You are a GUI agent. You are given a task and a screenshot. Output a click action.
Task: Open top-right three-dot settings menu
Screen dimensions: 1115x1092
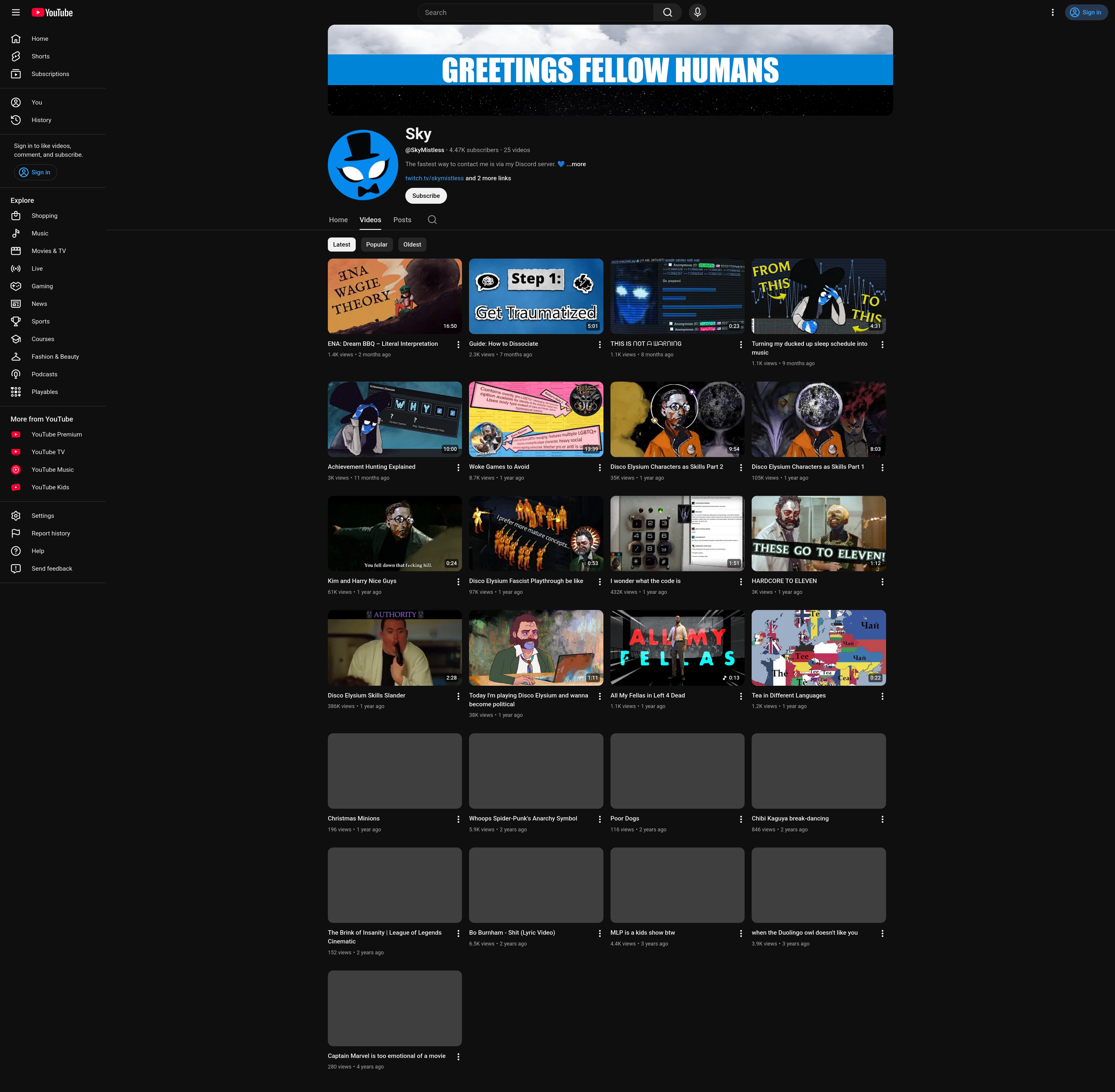click(1052, 13)
